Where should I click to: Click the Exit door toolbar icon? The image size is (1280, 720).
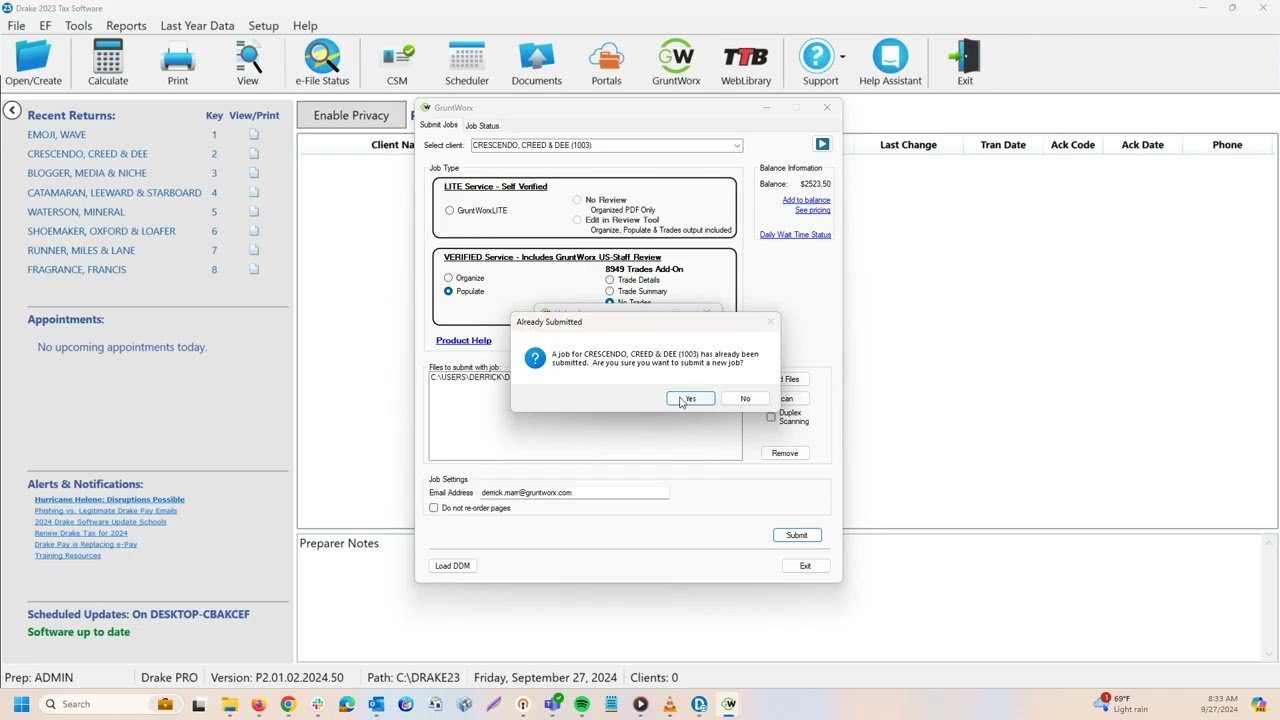point(965,62)
